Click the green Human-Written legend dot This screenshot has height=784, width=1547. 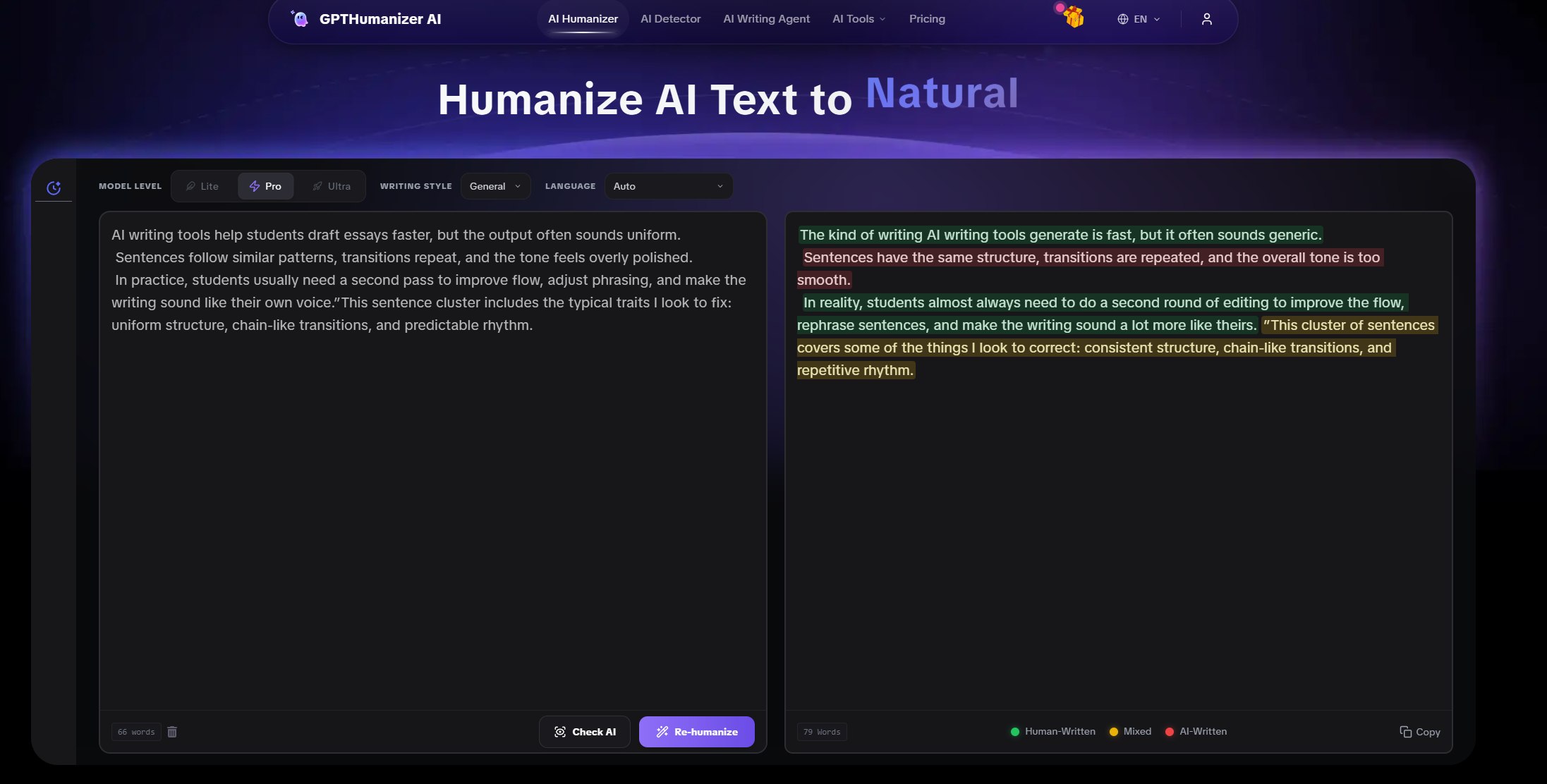pyautogui.click(x=1015, y=732)
